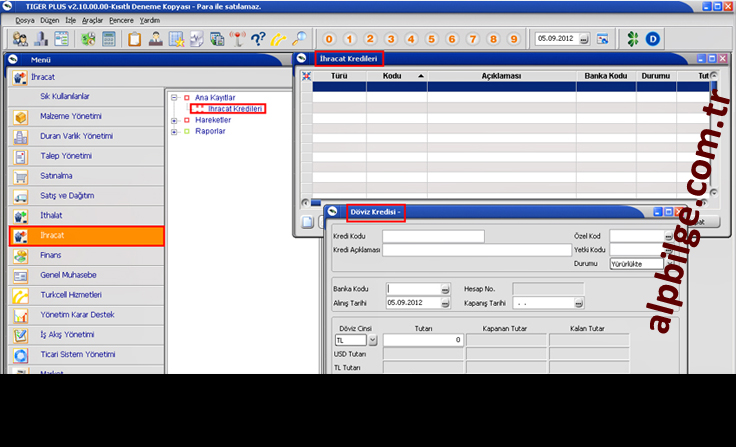This screenshot has height=447, width=736.
Task: Click the green clover icon in toolbar
Action: coord(631,39)
